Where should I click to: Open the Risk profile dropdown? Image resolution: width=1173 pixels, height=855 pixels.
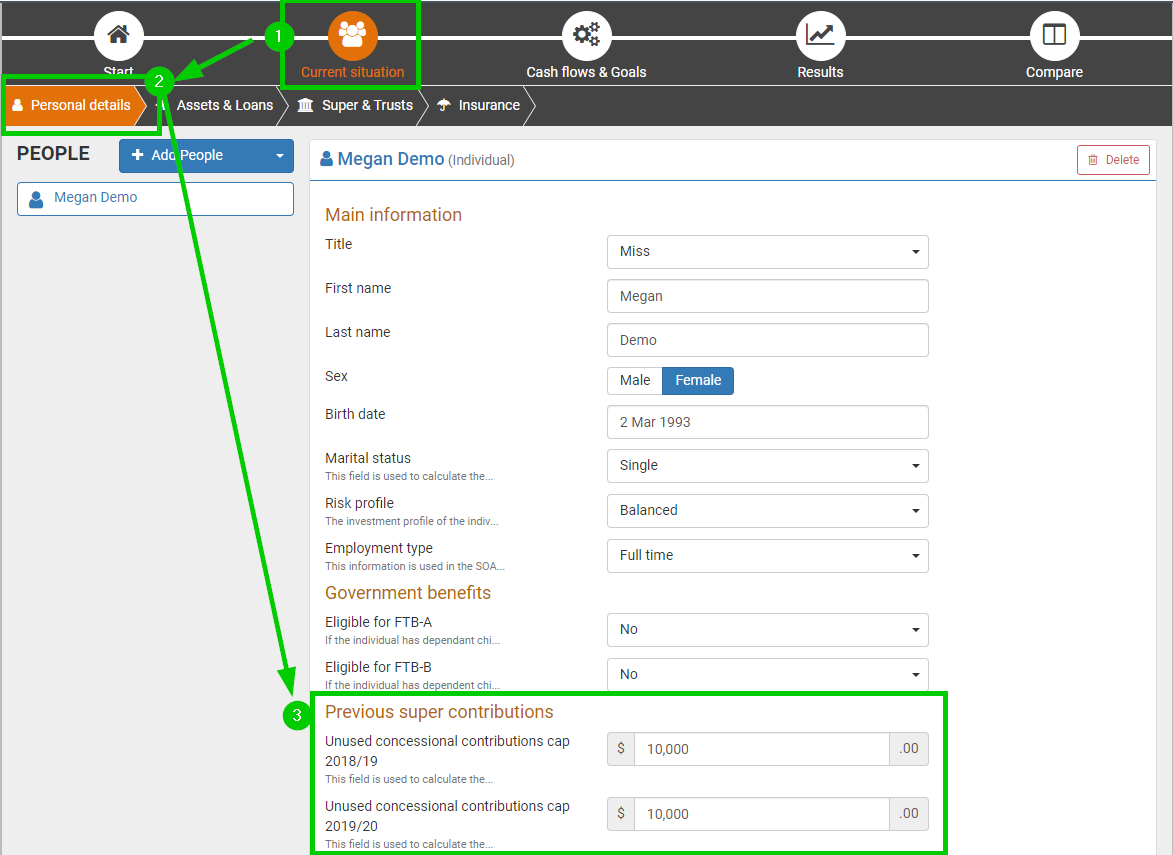coord(767,511)
